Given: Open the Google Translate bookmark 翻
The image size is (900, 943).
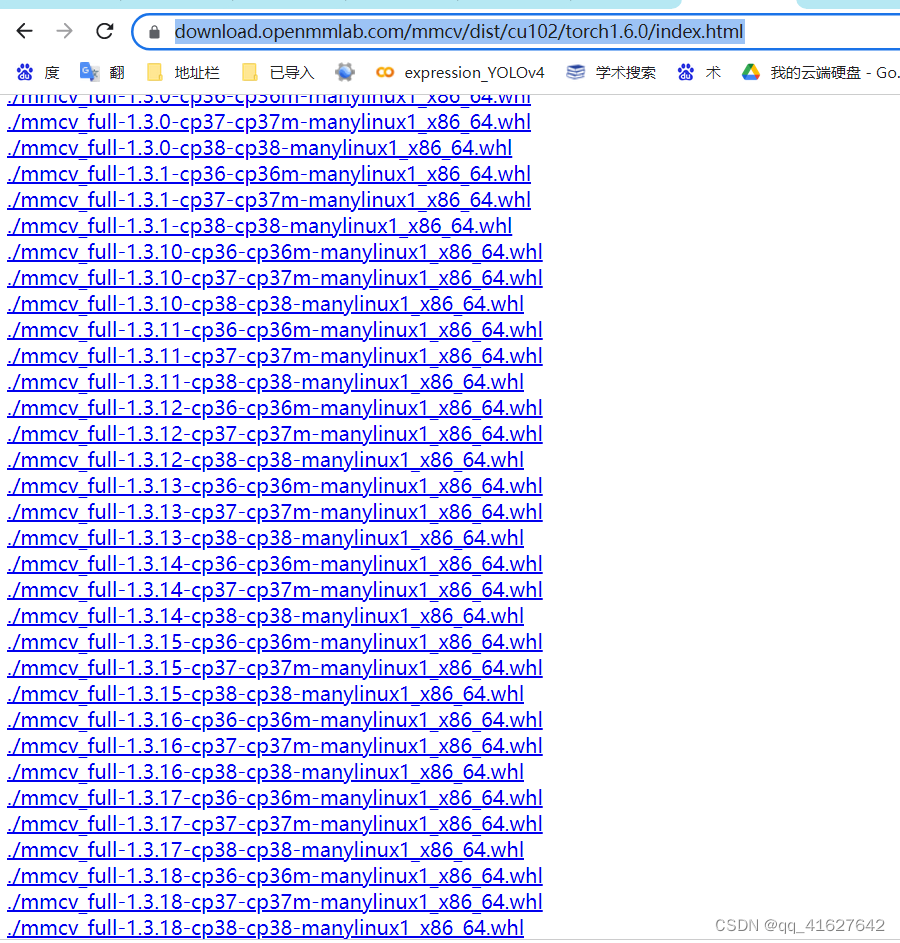Looking at the screenshot, I should click(102, 73).
